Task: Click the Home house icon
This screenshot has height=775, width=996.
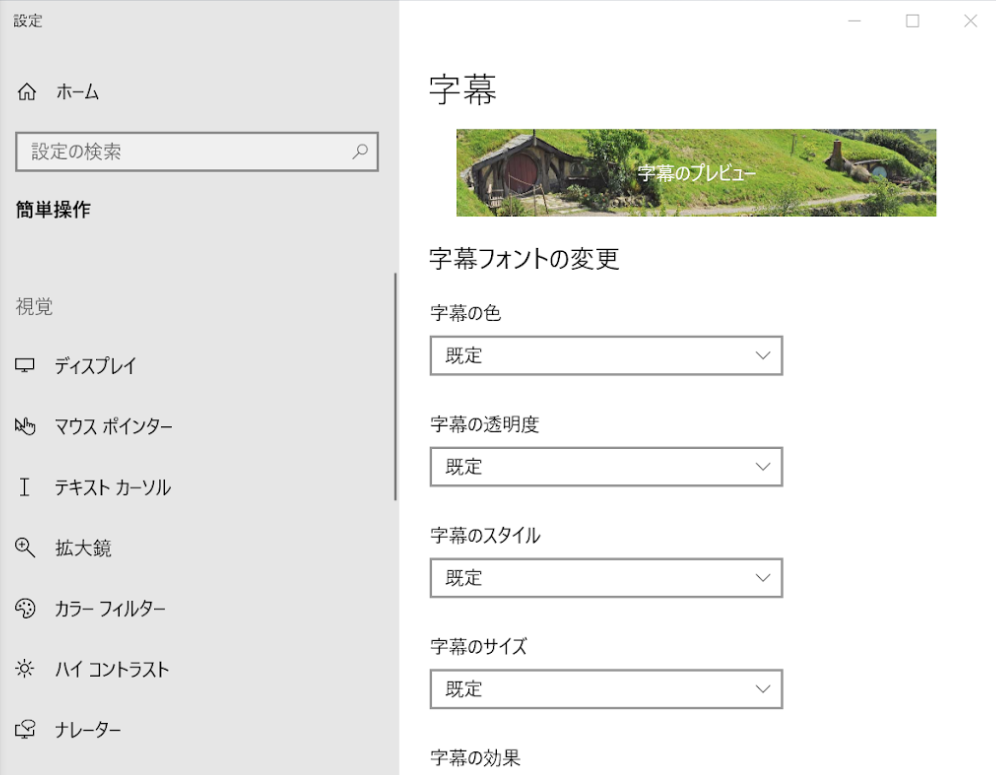Action: [27, 92]
